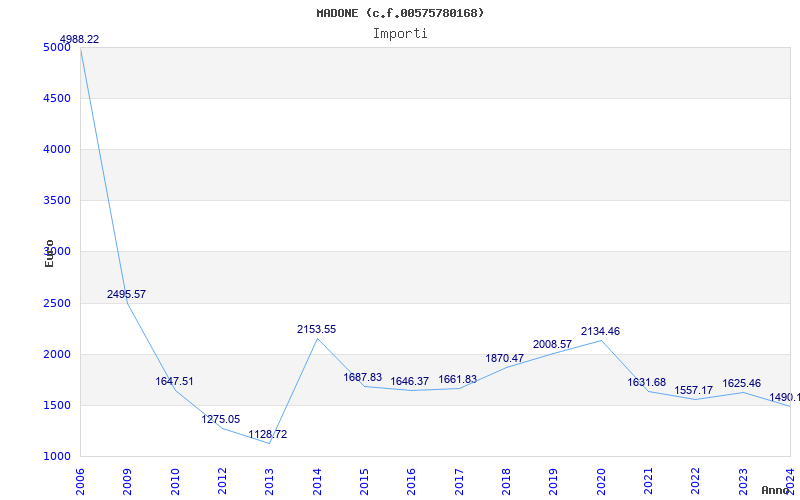Click the 2006 year axis label
The image size is (800, 500).
tap(80, 482)
